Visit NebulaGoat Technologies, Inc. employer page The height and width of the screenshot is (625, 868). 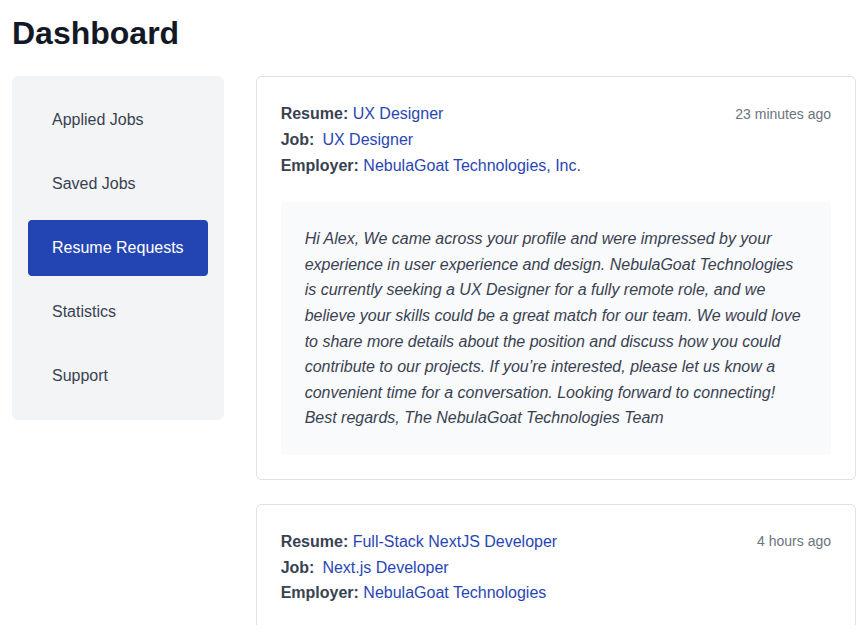point(472,166)
